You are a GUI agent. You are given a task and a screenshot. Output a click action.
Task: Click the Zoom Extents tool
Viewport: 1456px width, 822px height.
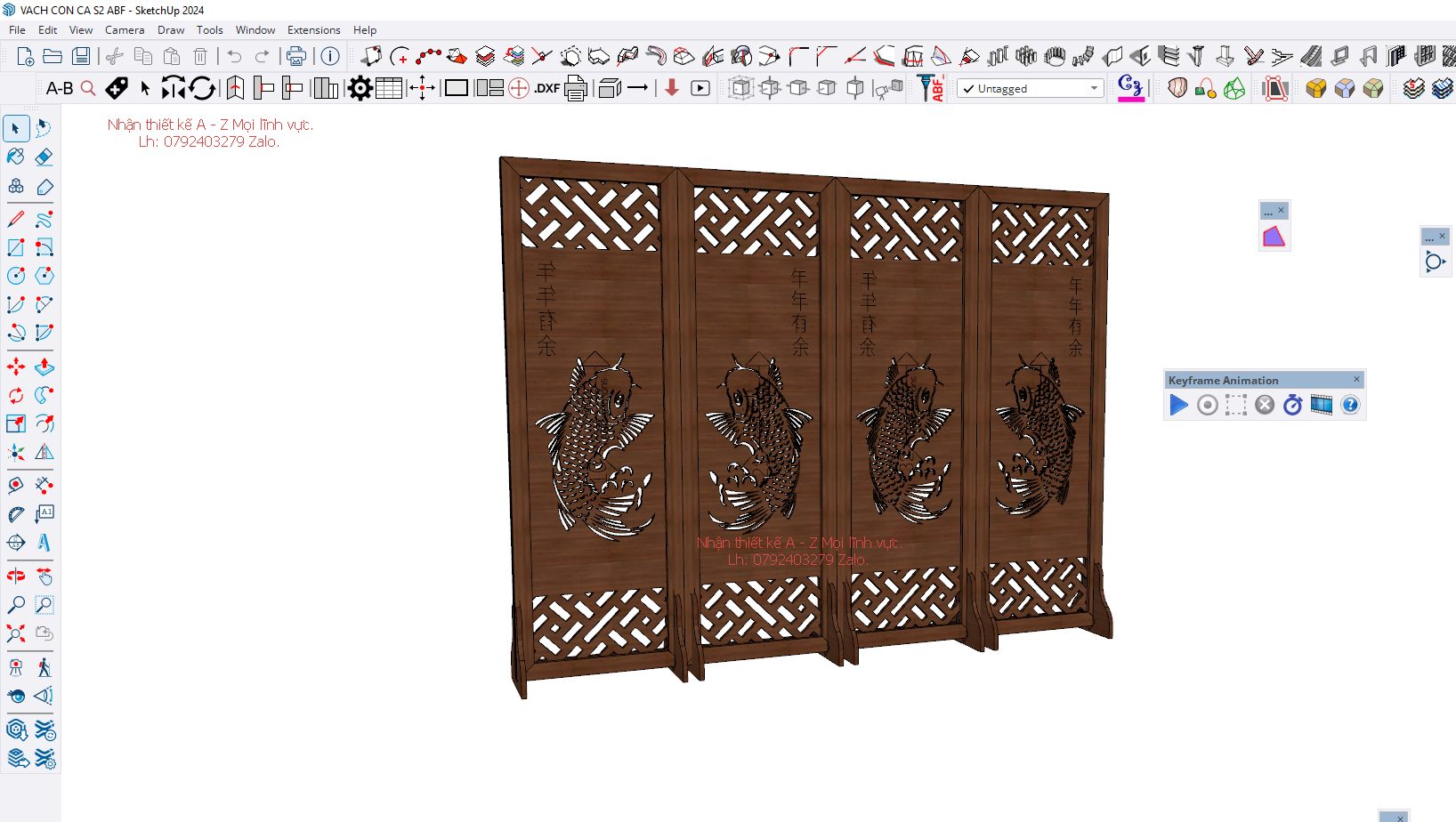click(16, 633)
